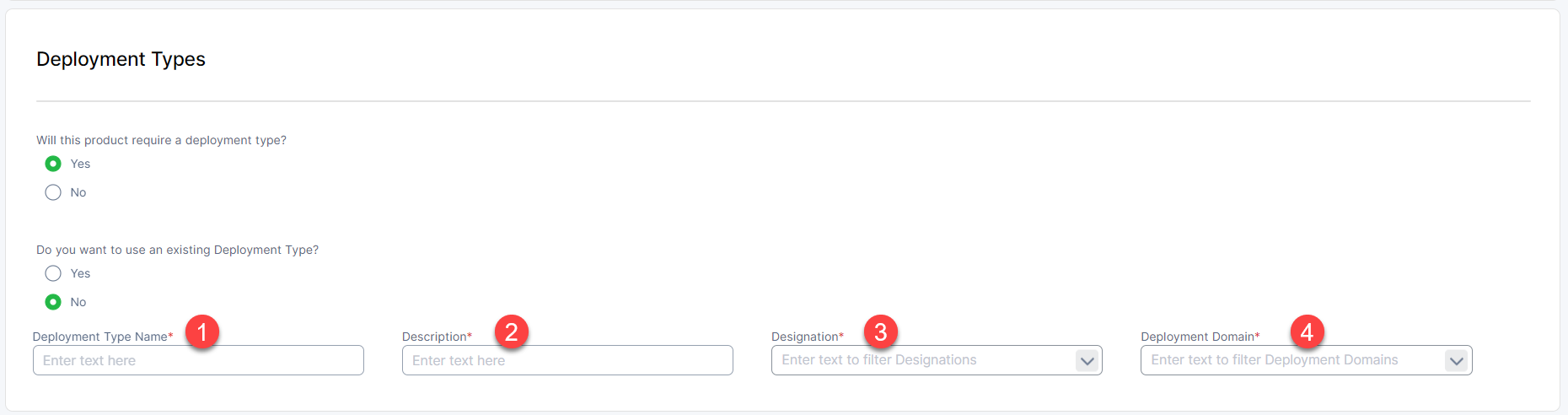Click the Deployment Type Name field label
Image resolution: width=1568 pixels, height=415 pixels.
click(99, 337)
